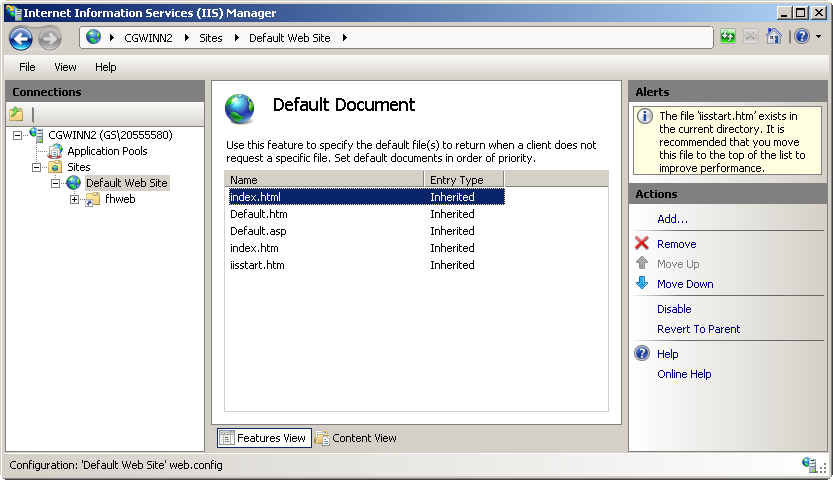
Task: Select the Default.asp row
Action: [x=367, y=231]
